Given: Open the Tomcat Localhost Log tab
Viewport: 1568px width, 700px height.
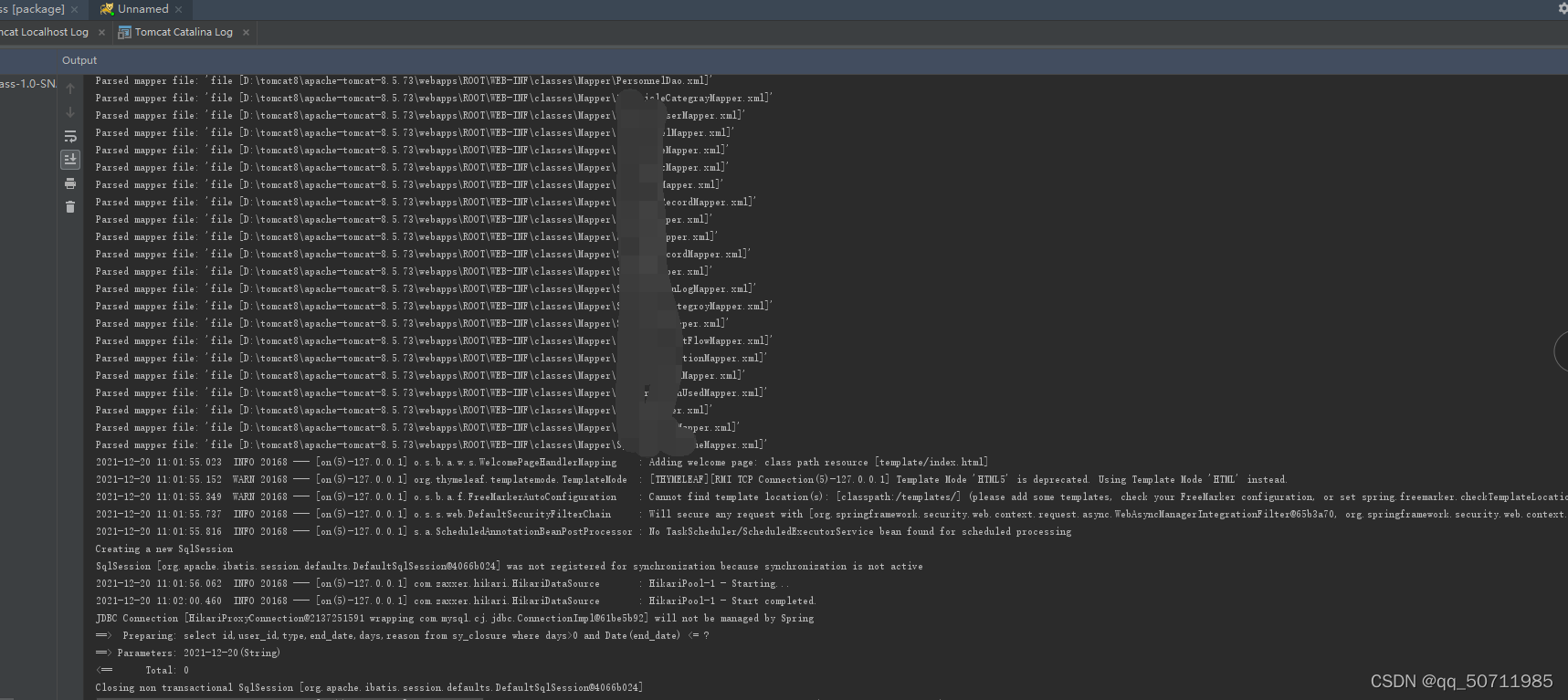Looking at the screenshot, I should pyautogui.click(x=45, y=32).
